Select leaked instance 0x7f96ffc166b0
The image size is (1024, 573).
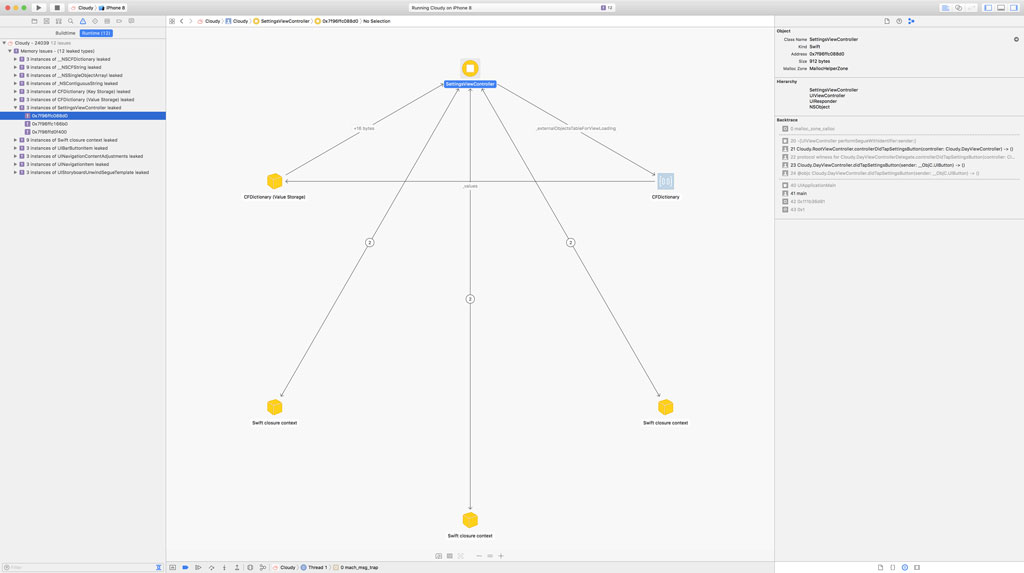pyautogui.click(x=49, y=124)
